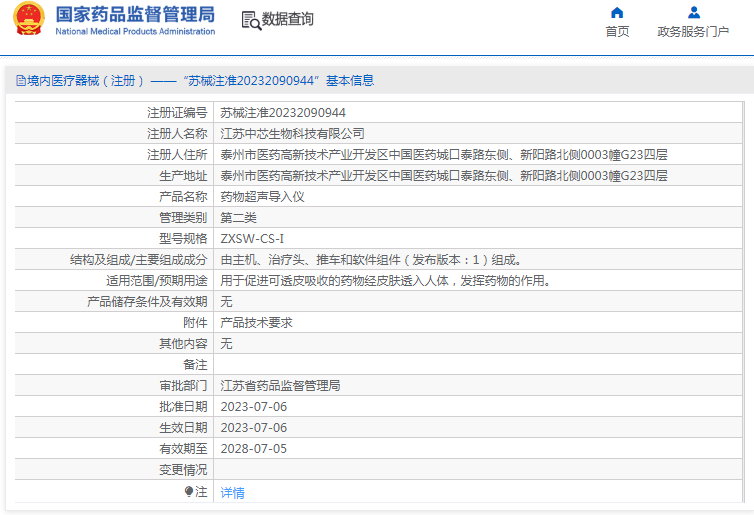
Task: Select product name 药物超声导入仪
Action: (263, 197)
